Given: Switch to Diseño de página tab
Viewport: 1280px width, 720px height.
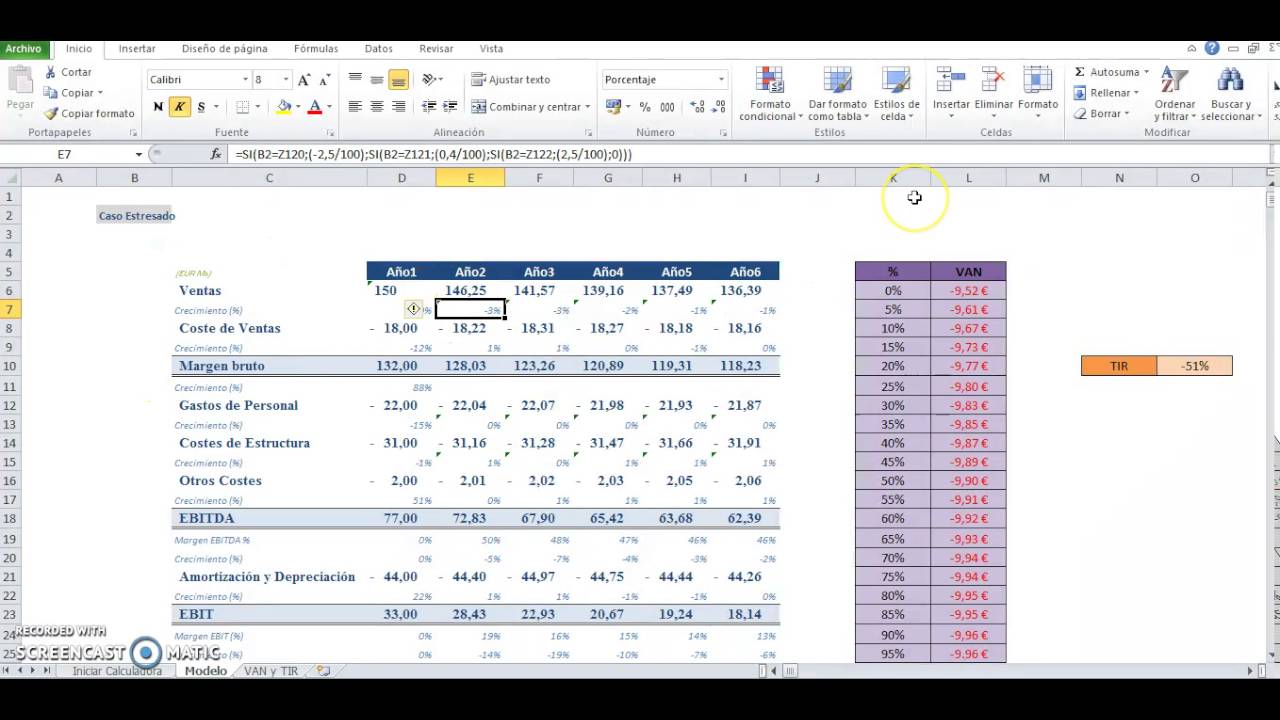Looking at the screenshot, I should tap(225, 48).
